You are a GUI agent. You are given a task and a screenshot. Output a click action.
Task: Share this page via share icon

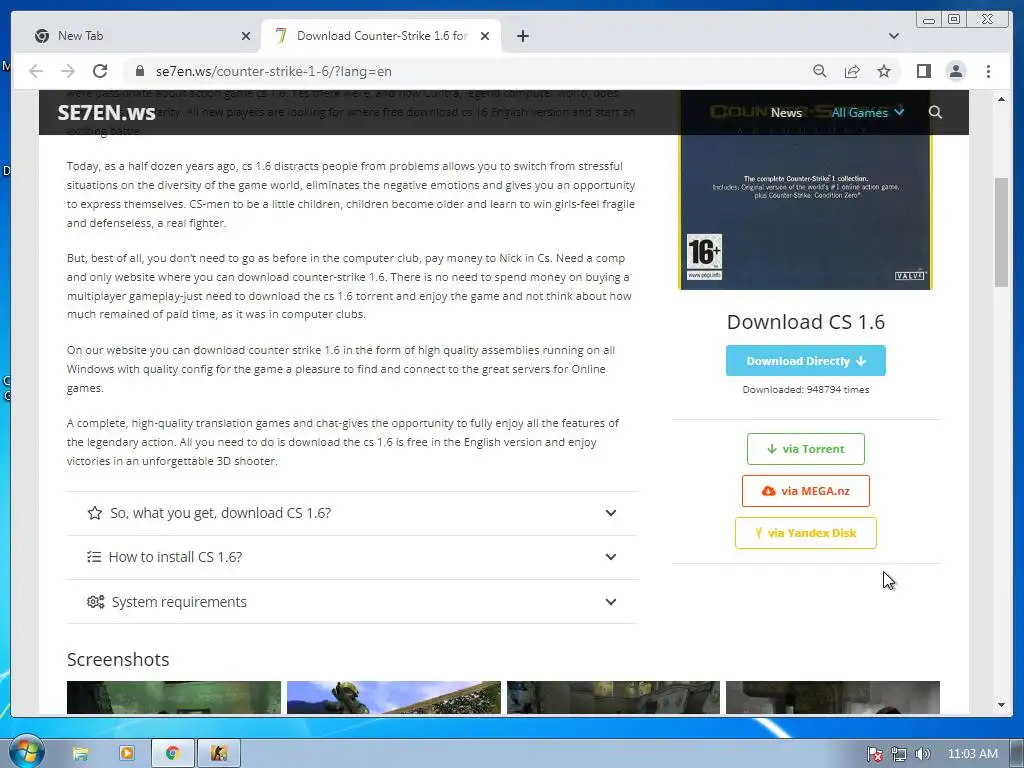pos(852,71)
